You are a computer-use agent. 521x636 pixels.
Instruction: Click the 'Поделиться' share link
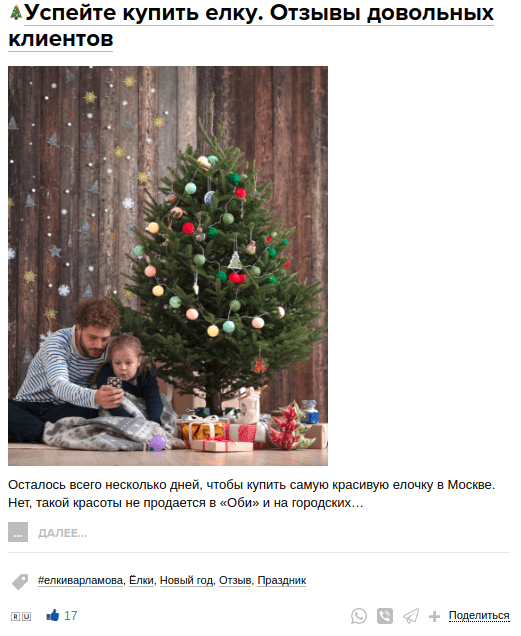coord(479,616)
